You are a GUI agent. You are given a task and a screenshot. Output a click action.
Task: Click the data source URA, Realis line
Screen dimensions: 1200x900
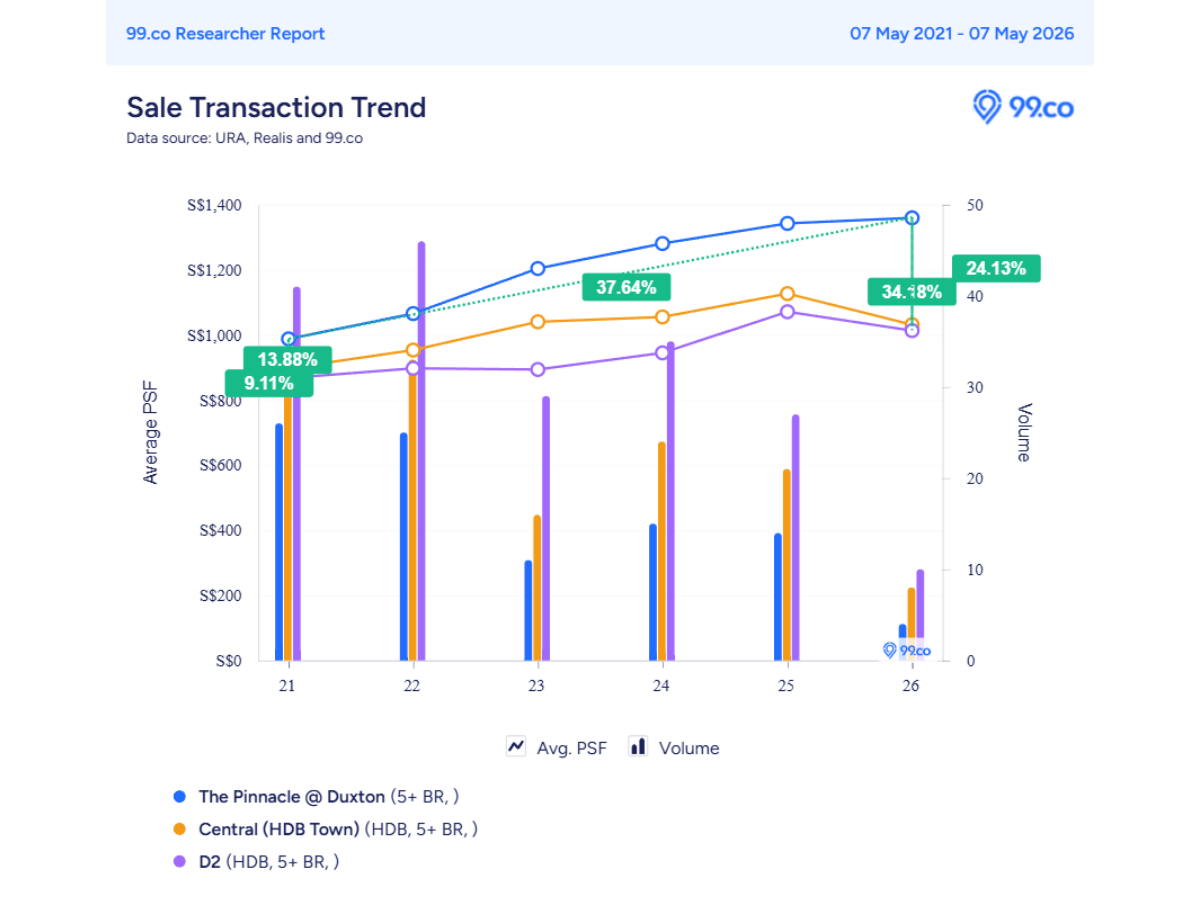pos(244,138)
